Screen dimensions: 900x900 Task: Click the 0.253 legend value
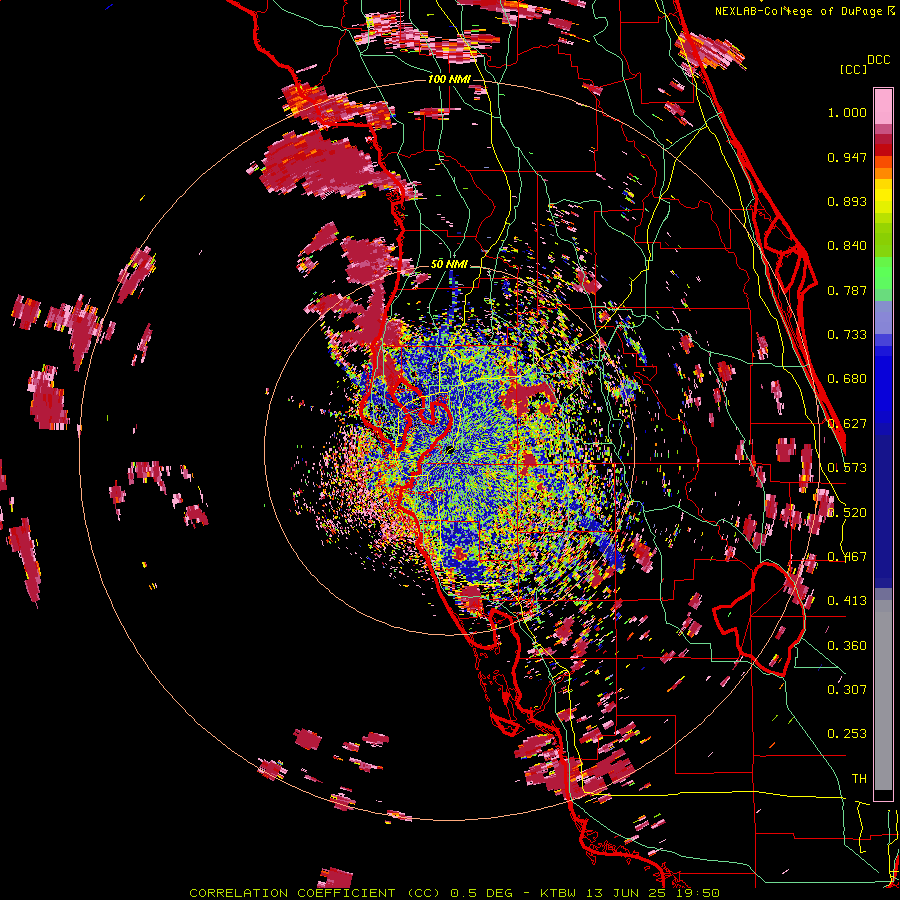[847, 734]
